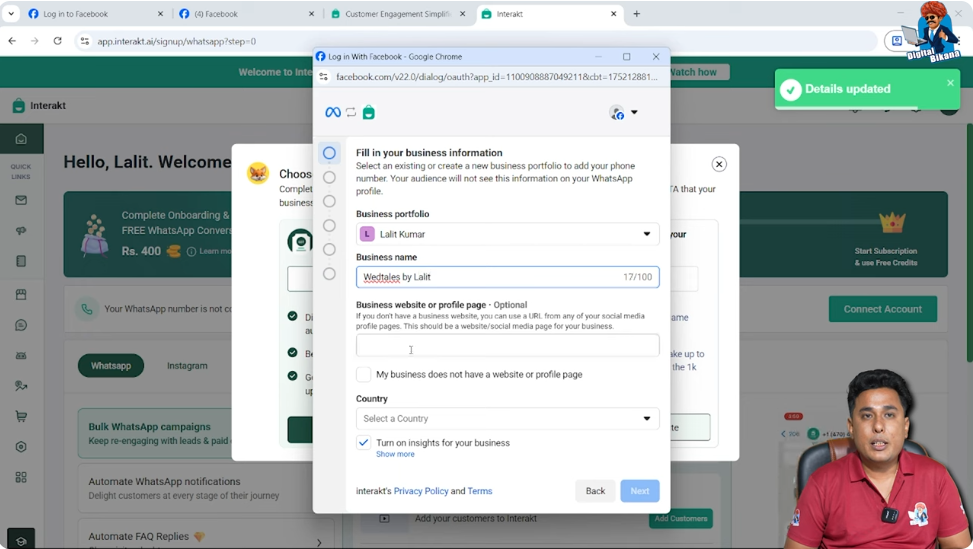Open the Terms link

480,491
